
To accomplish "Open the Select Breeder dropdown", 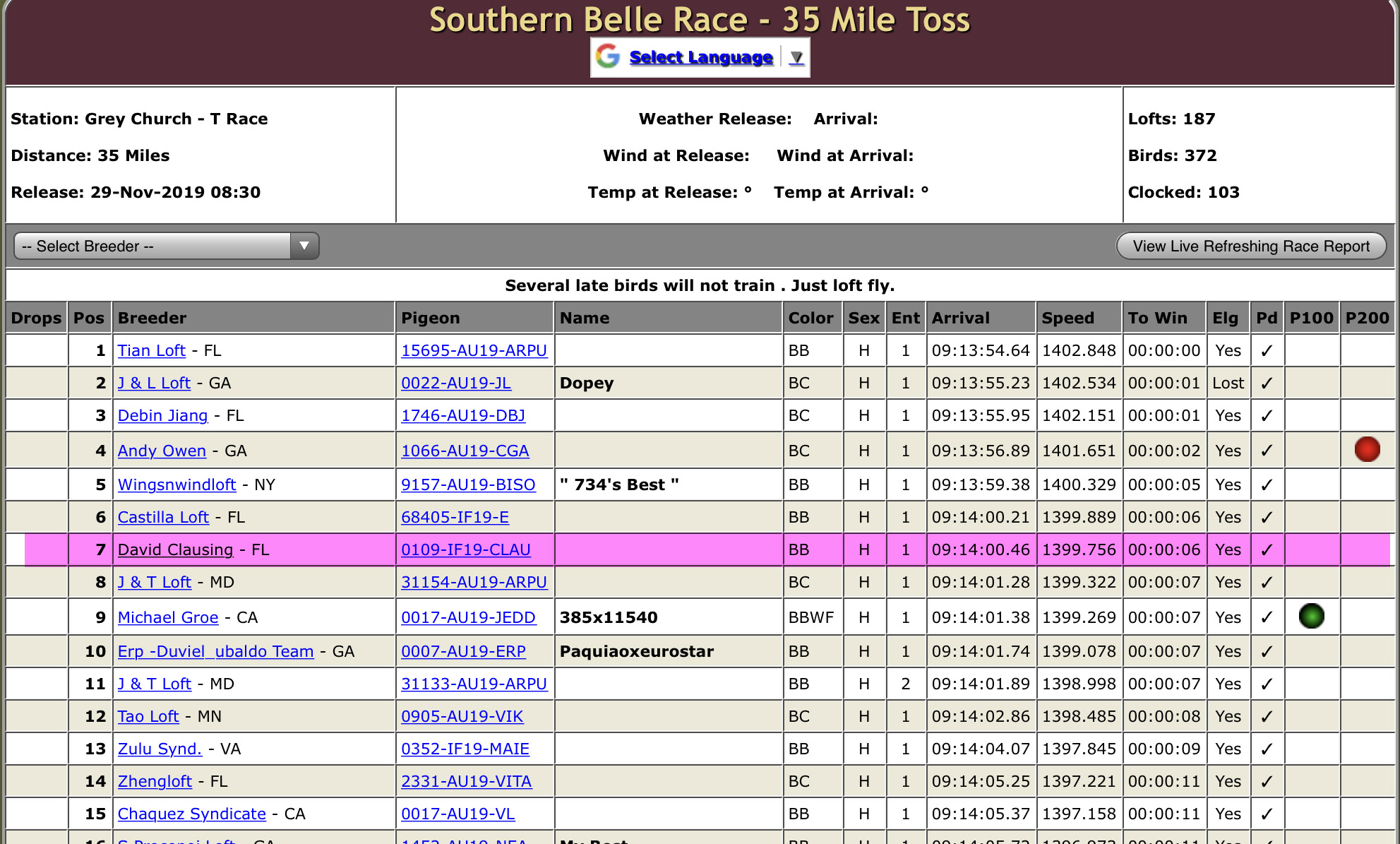I will point(166,246).
